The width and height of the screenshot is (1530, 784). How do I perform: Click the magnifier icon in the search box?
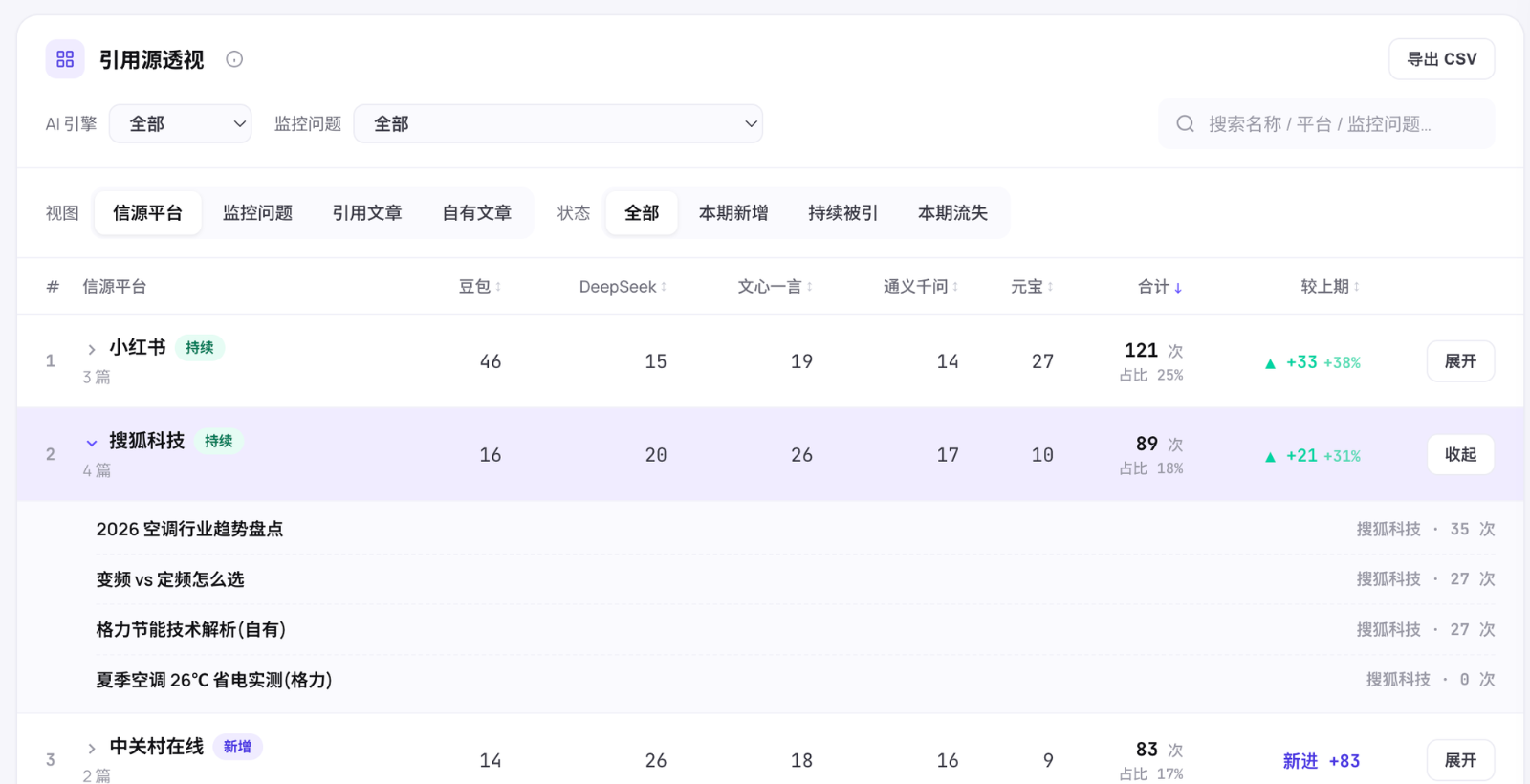click(1185, 123)
